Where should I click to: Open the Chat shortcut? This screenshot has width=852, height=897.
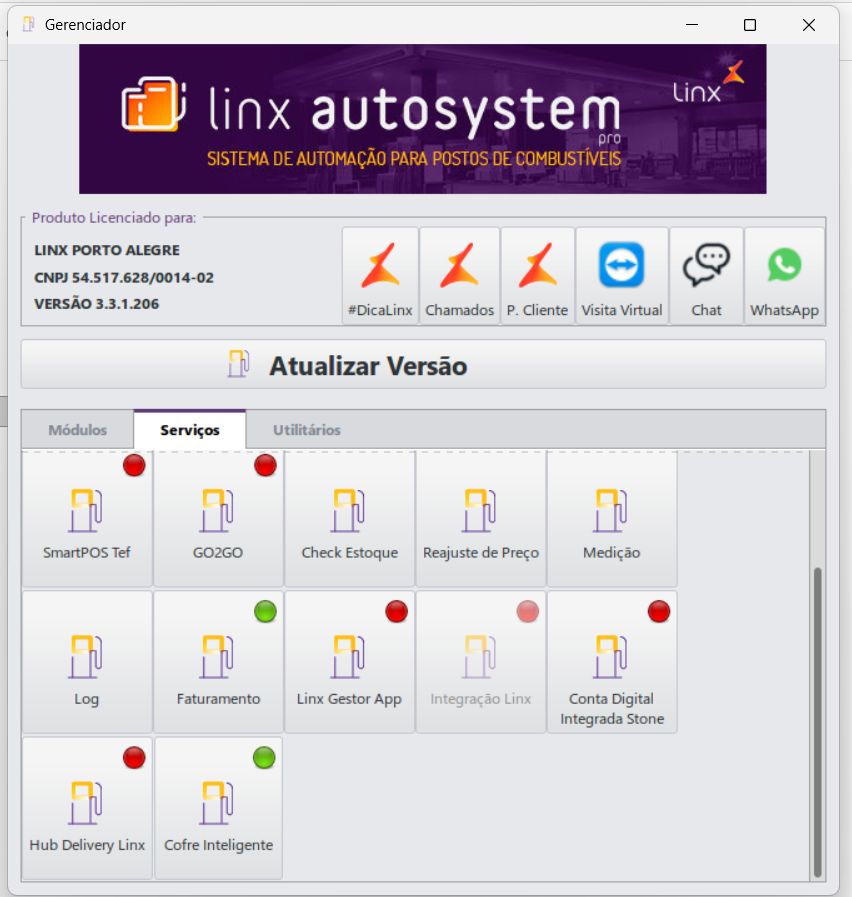706,276
